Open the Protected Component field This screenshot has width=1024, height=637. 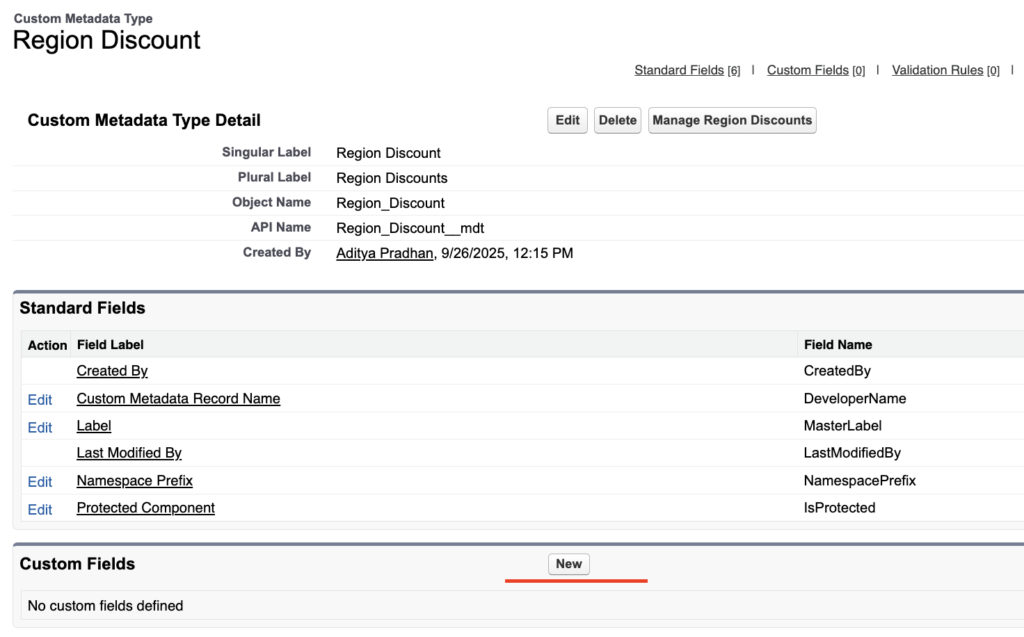145,507
